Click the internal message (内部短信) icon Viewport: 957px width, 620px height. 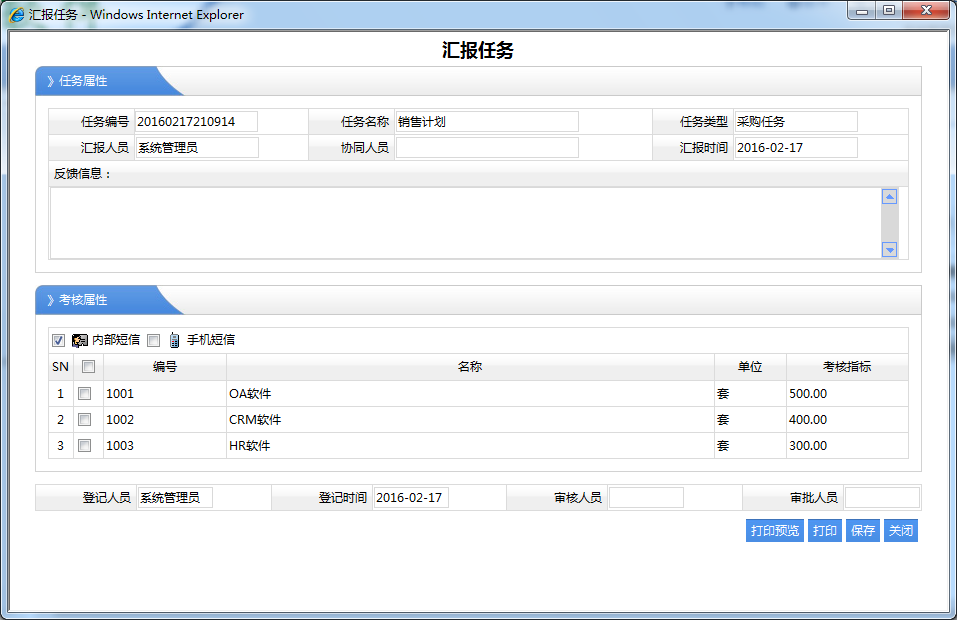(x=80, y=340)
